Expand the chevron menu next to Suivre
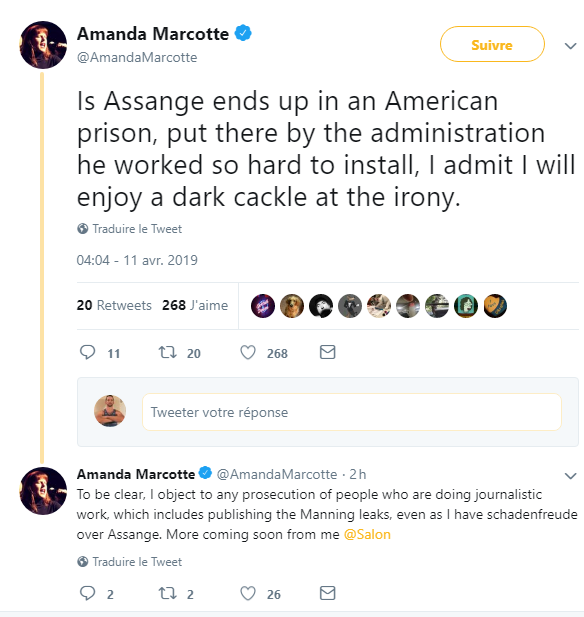Viewport: 584px width, 617px height. [x=570, y=46]
